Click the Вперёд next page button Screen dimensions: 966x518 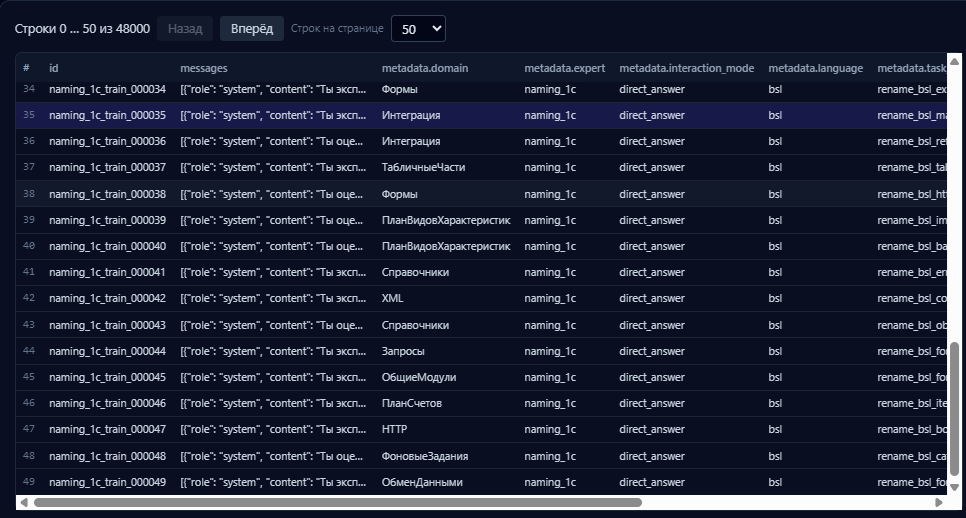251,29
